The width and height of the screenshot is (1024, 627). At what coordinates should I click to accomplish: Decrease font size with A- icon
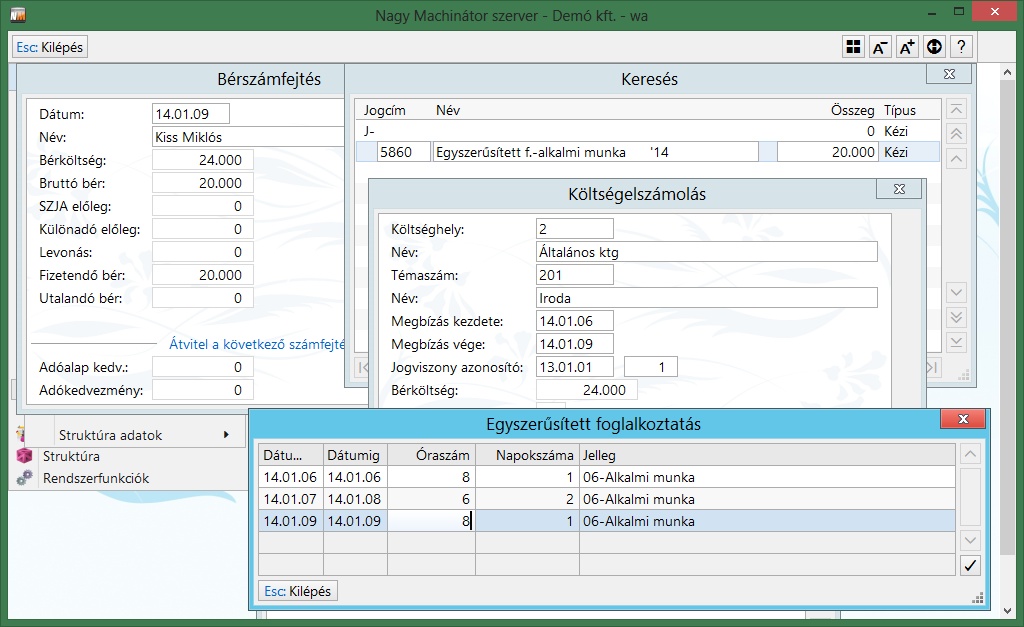tap(880, 47)
